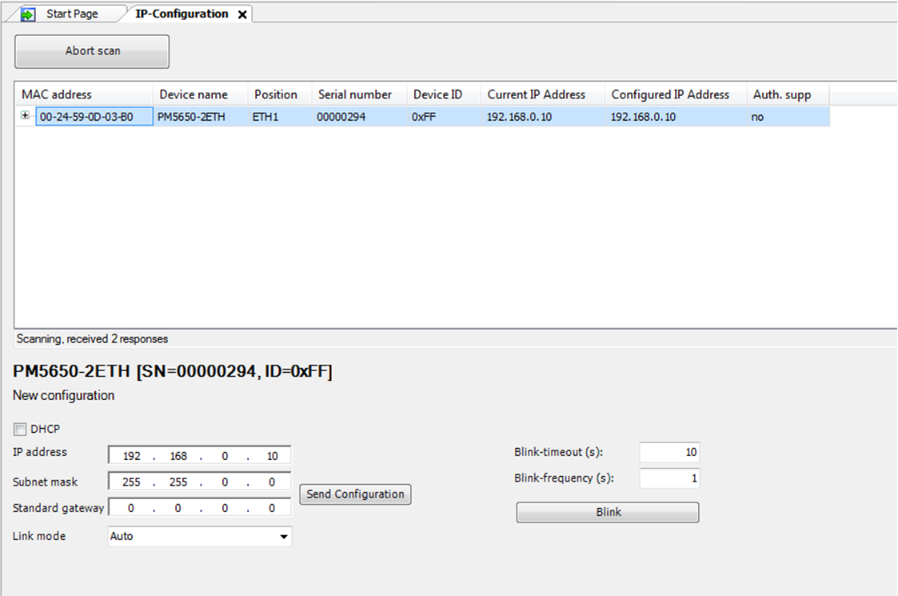
Task: Click the Serial number column header
Action: pos(360,94)
